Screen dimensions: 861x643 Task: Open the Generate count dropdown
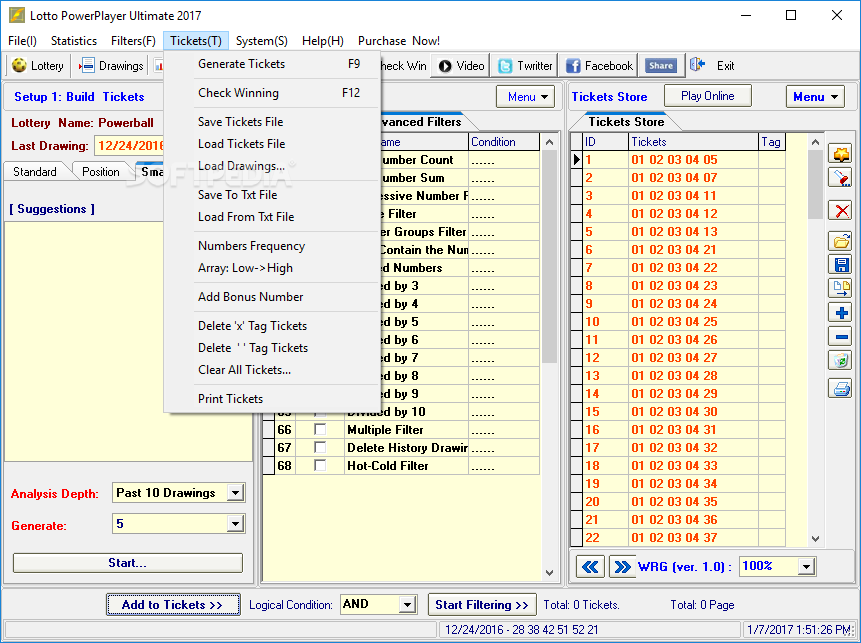point(235,524)
